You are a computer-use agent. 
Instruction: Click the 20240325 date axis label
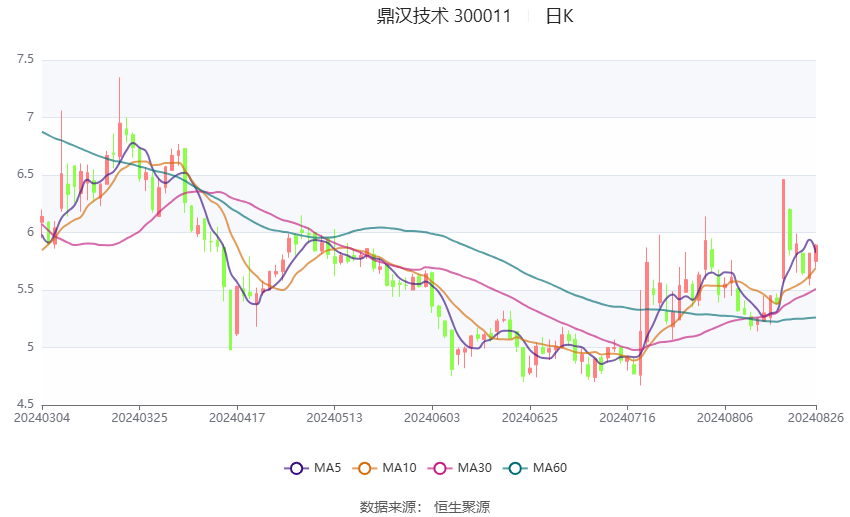tap(139, 418)
